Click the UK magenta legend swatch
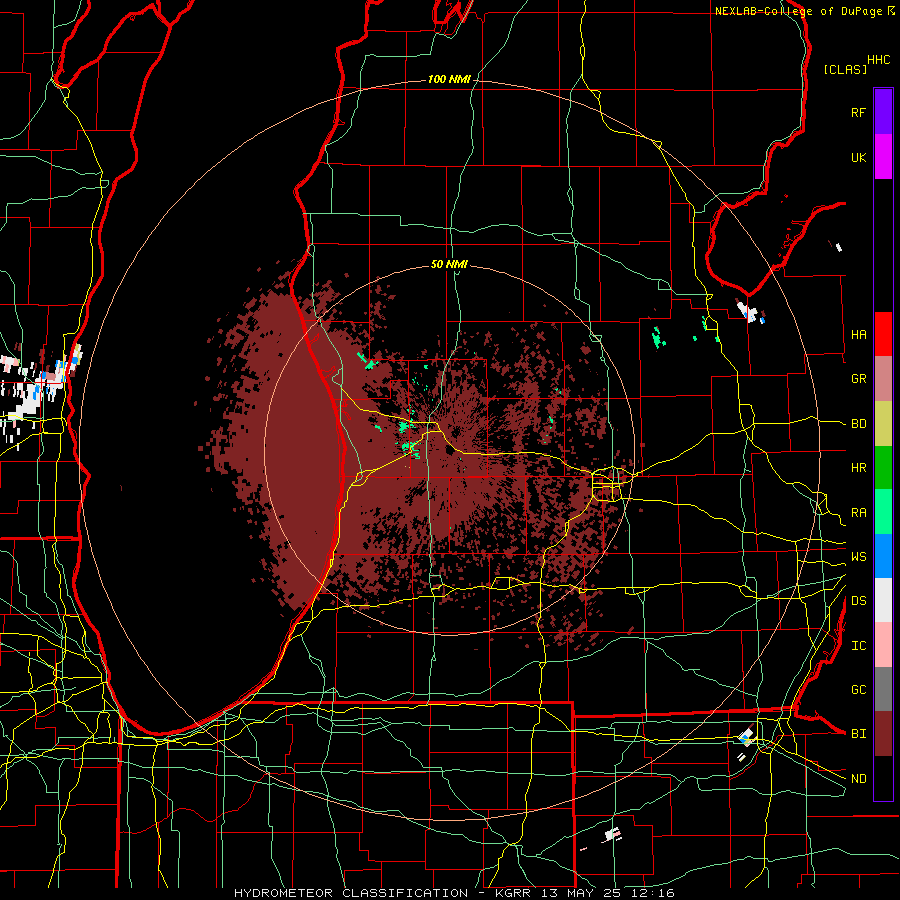Viewport: 900px width, 900px height. click(883, 157)
